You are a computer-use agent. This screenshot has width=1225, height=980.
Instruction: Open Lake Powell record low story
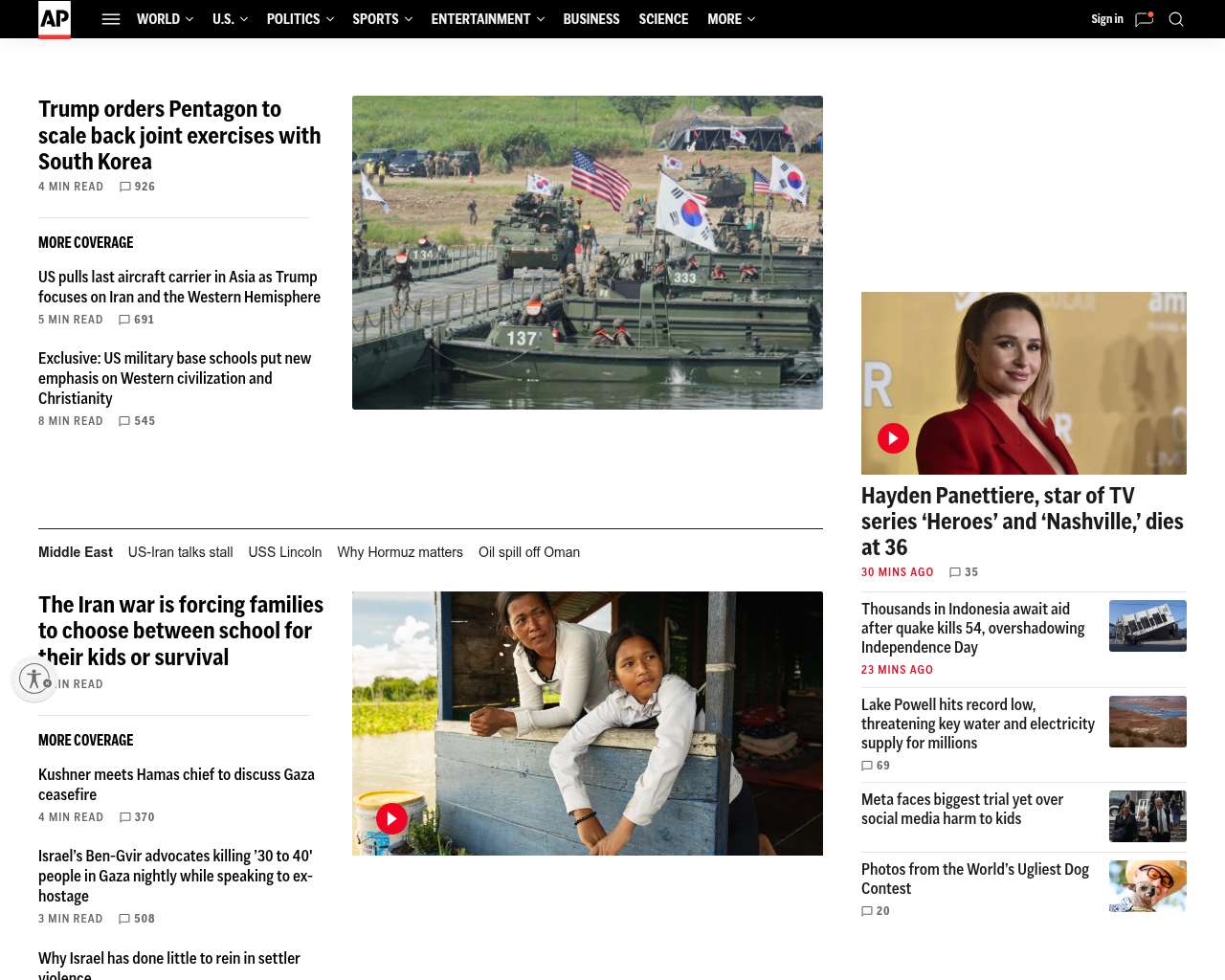click(x=978, y=724)
